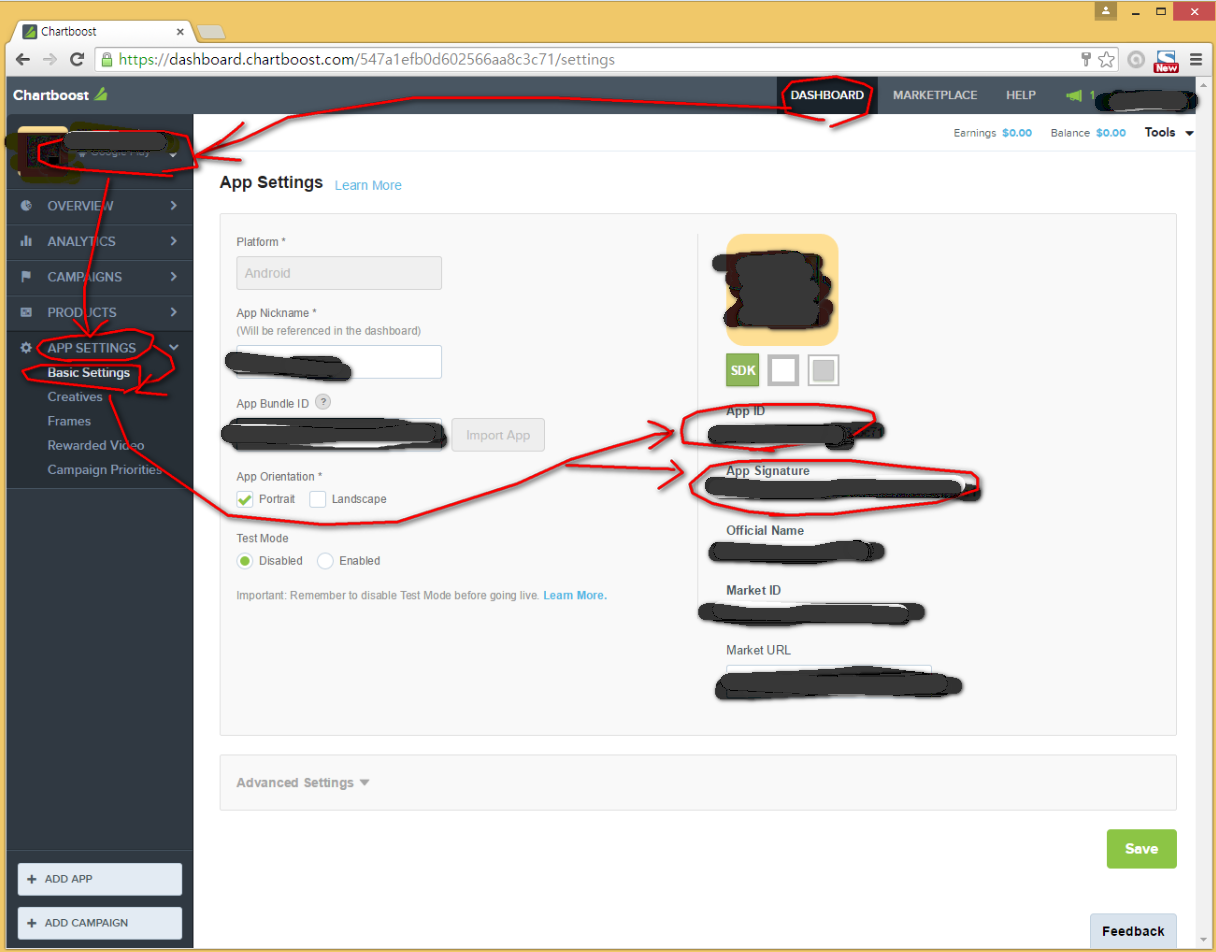
Task: Click the Overview pie chart icon
Action: (x=27, y=206)
